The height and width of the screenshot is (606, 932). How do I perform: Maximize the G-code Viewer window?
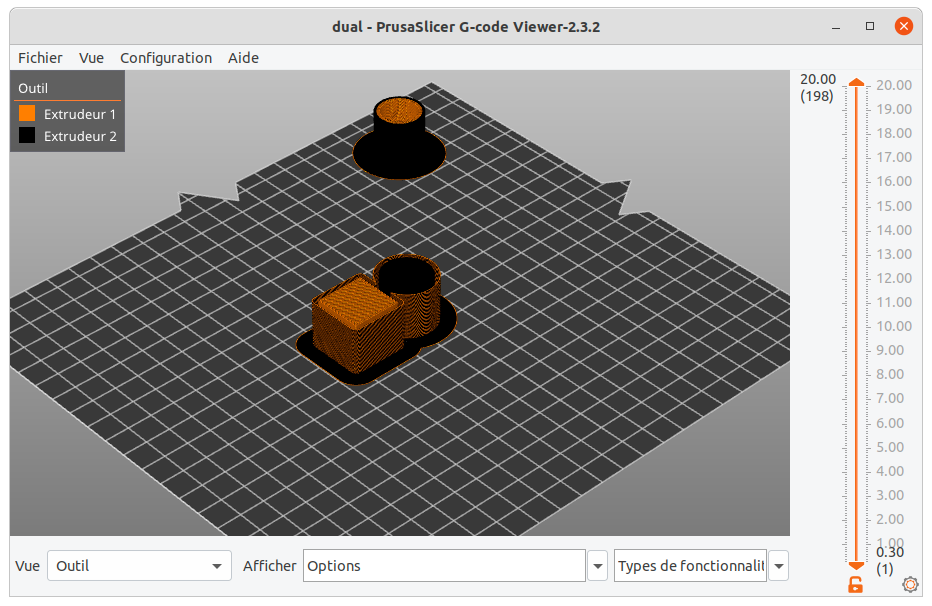tap(870, 26)
